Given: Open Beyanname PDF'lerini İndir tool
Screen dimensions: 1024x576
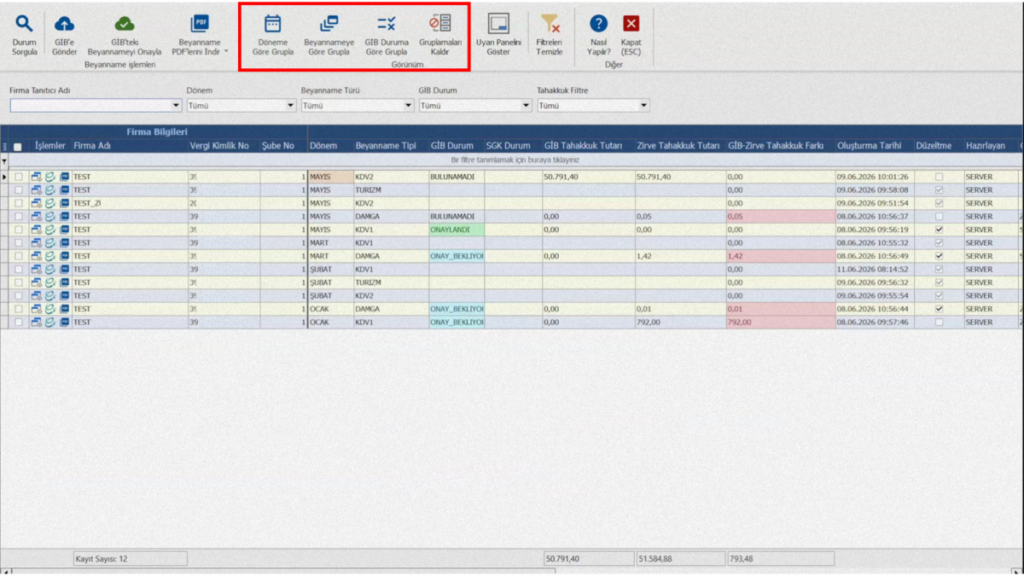Looking at the screenshot, I should tap(200, 35).
